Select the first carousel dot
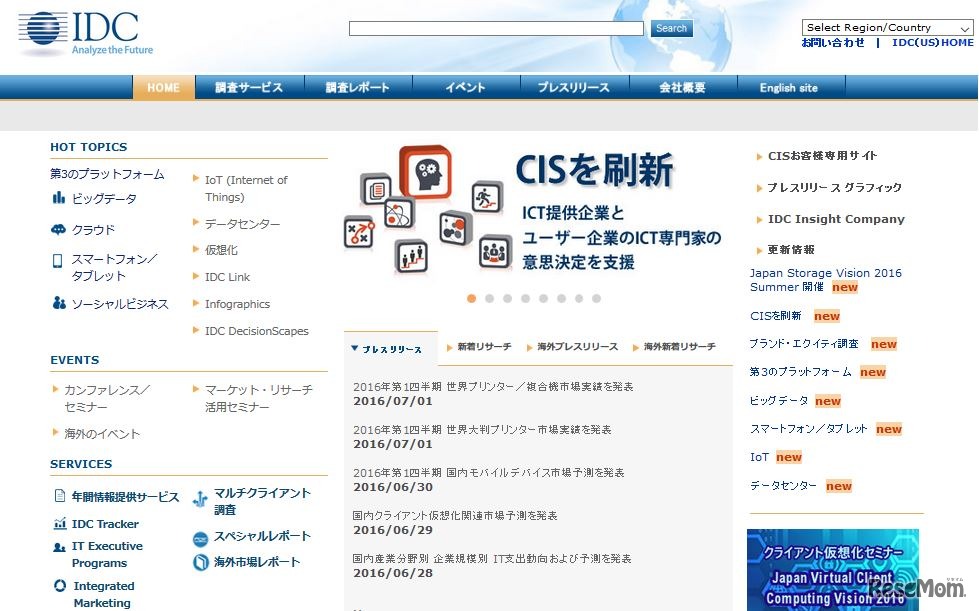This screenshot has height=611, width=979. point(471,298)
